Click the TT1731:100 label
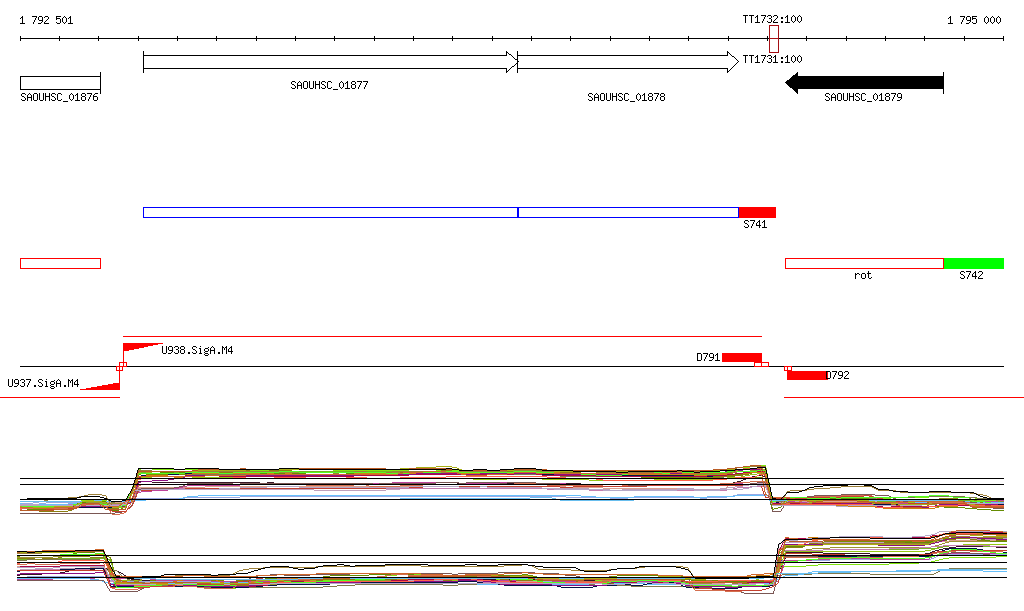 click(x=772, y=60)
